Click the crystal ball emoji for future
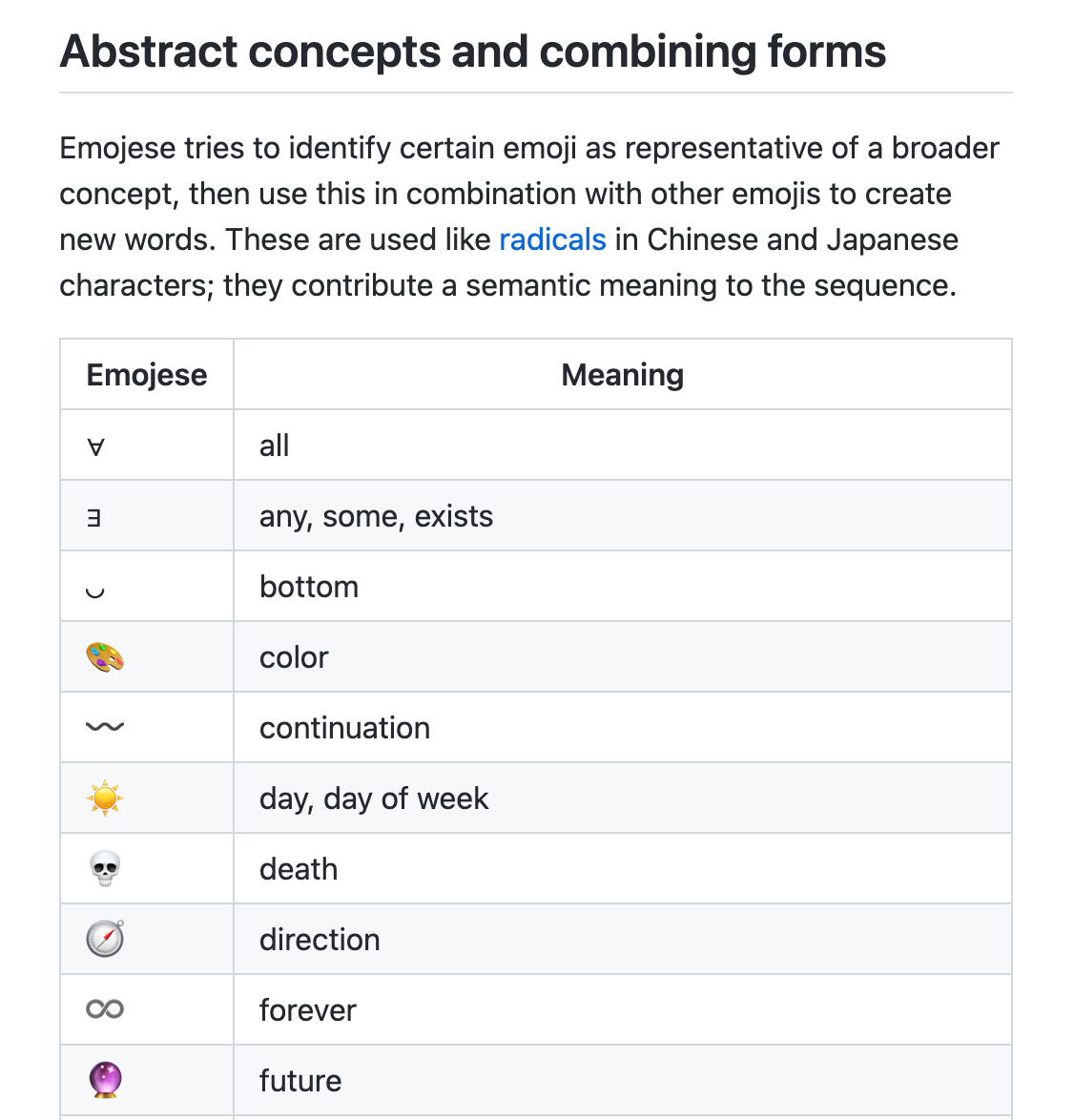 105,1080
